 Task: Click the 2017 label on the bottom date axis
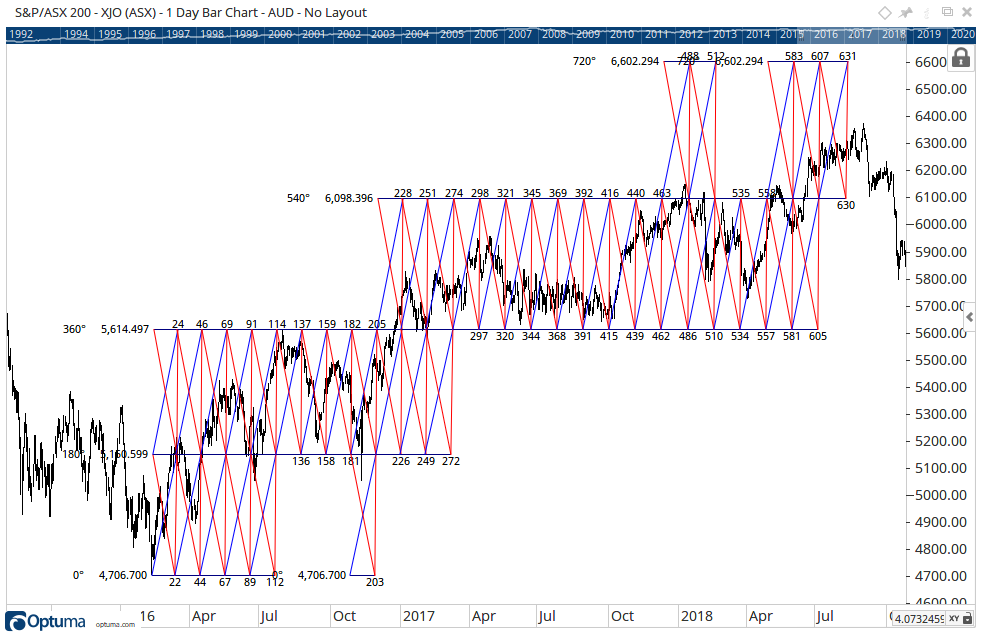pyautogui.click(x=418, y=616)
